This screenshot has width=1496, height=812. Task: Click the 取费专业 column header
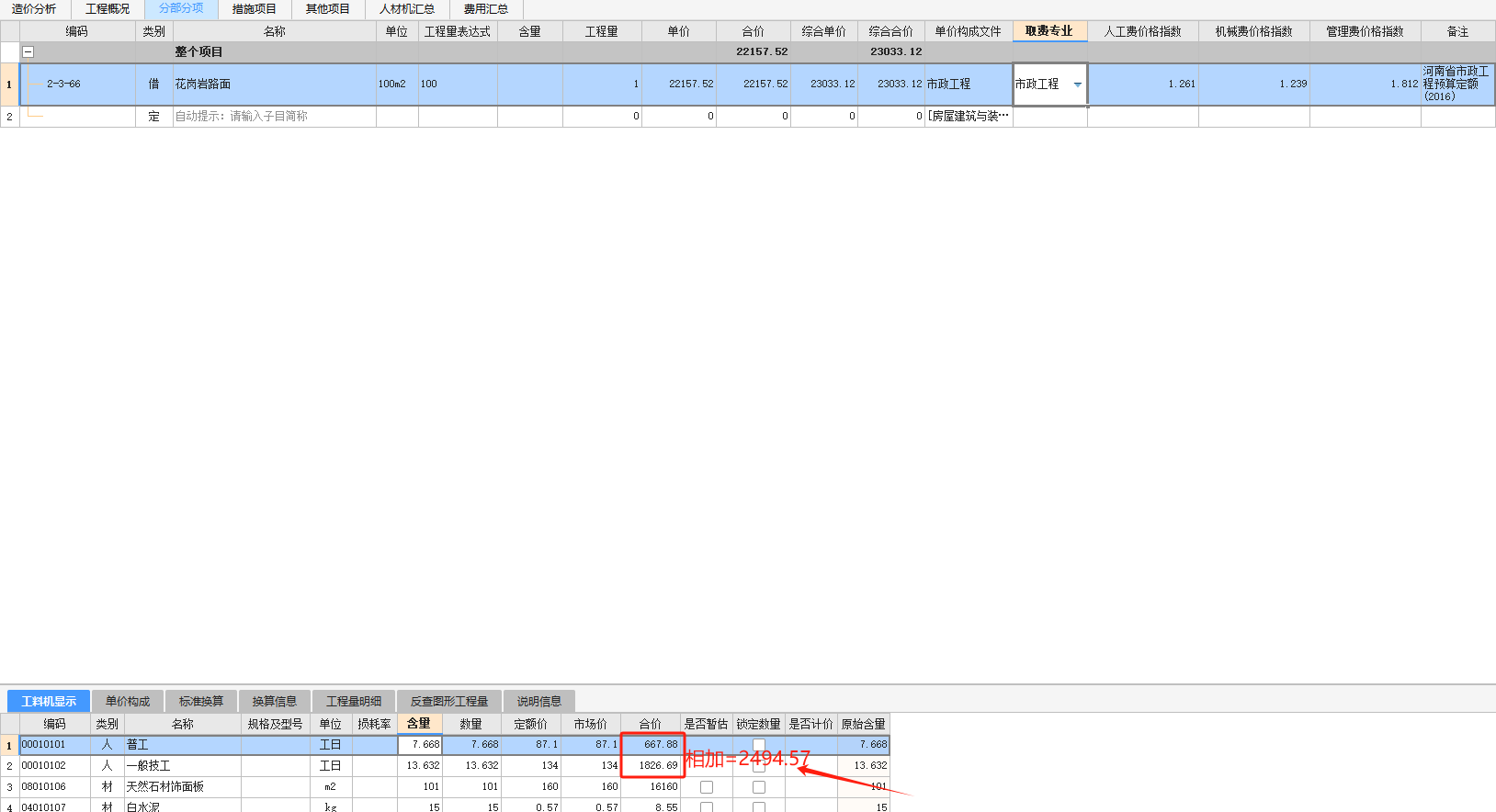coord(1049,31)
